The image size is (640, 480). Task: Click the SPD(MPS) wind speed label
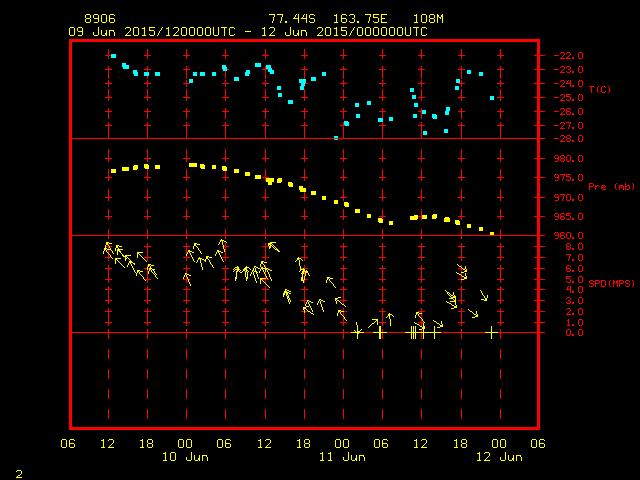click(x=611, y=283)
